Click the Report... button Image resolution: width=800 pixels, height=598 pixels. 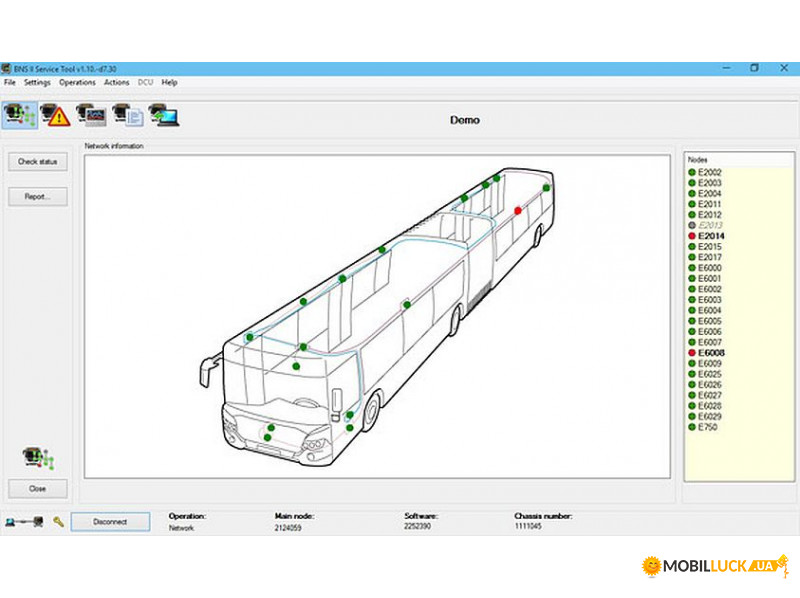point(38,197)
